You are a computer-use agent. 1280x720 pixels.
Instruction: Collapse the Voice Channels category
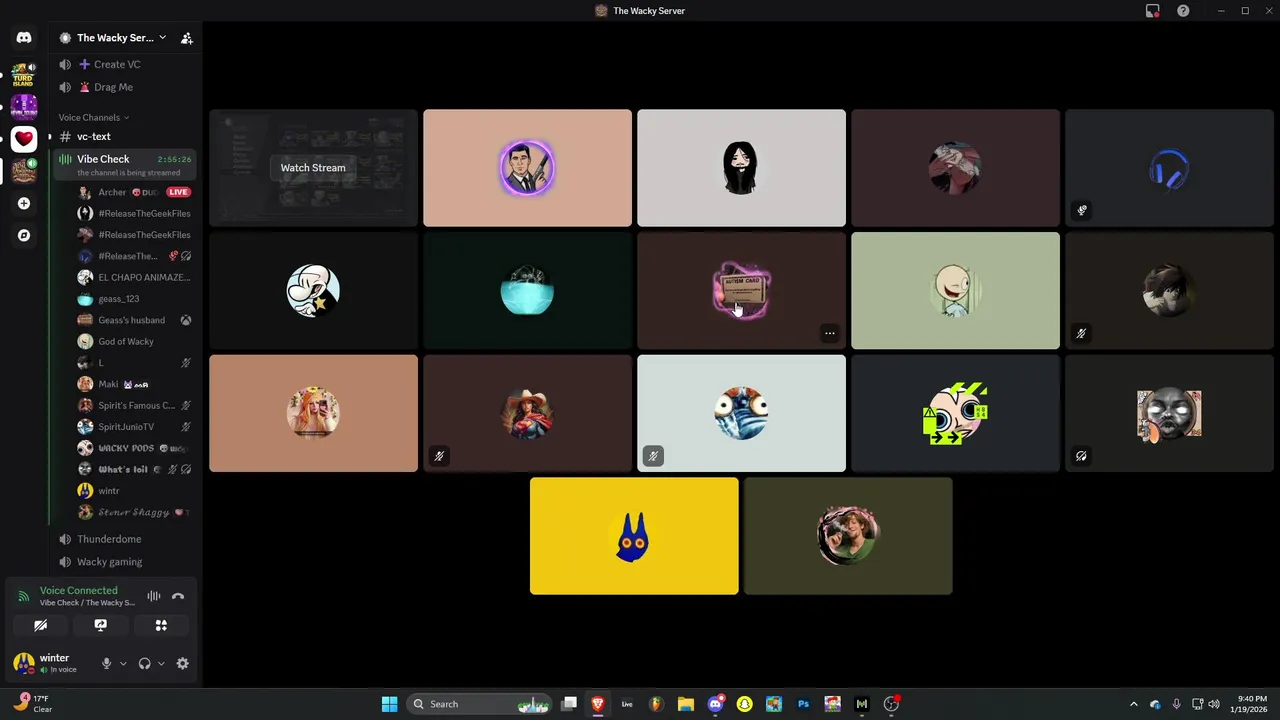pos(93,117)
